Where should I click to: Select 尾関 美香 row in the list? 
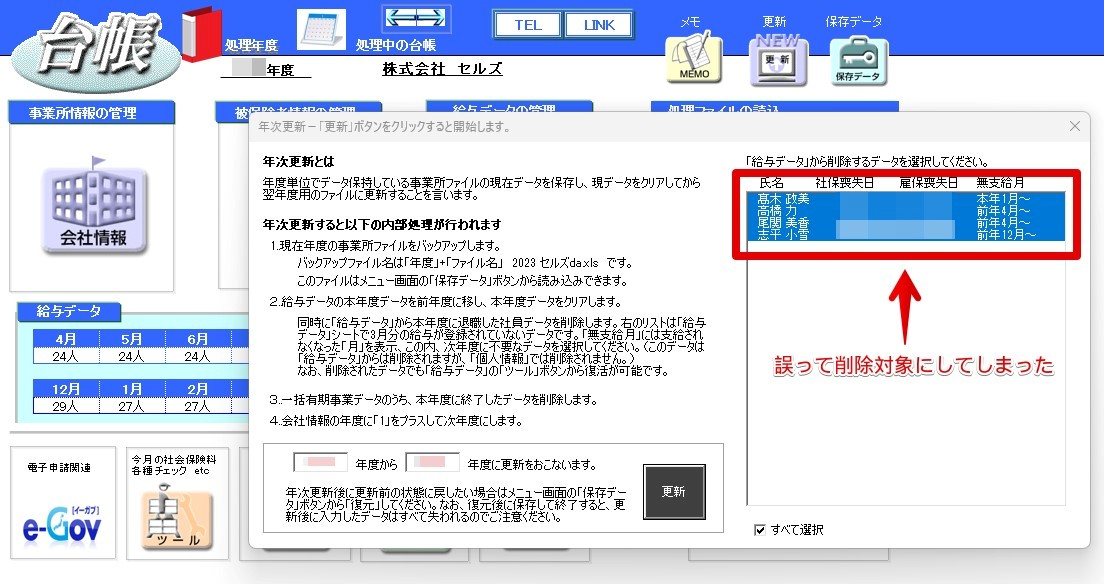(905, 223)
